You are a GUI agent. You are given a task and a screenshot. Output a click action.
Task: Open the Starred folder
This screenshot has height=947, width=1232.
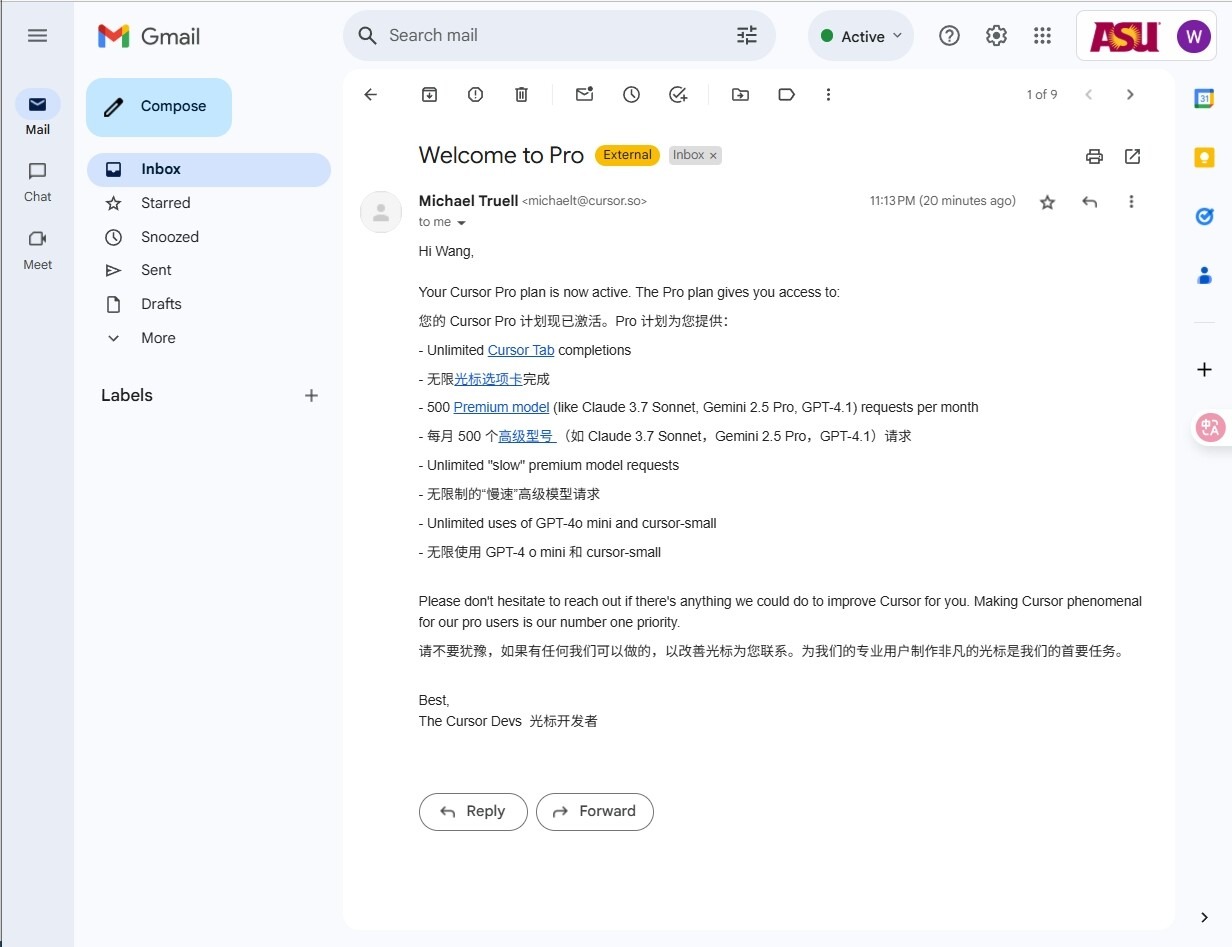(165, 203)
